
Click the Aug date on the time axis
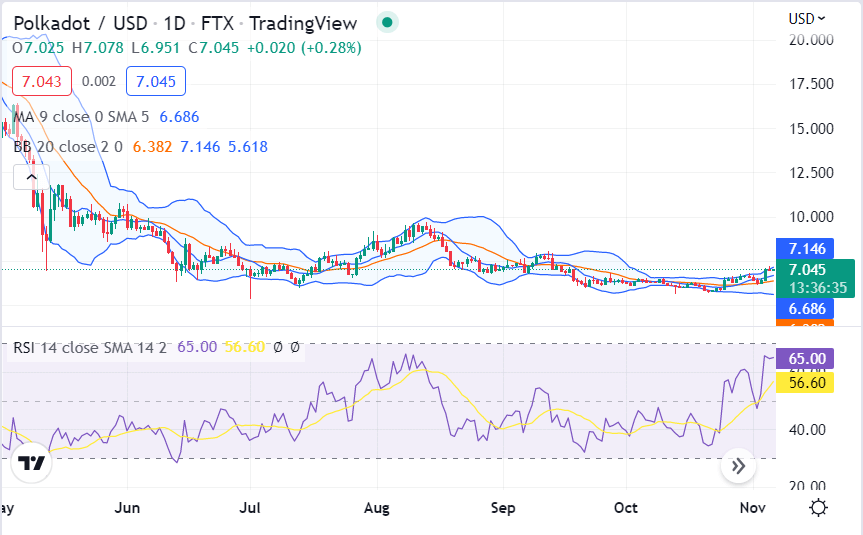[x=377, y=507]
